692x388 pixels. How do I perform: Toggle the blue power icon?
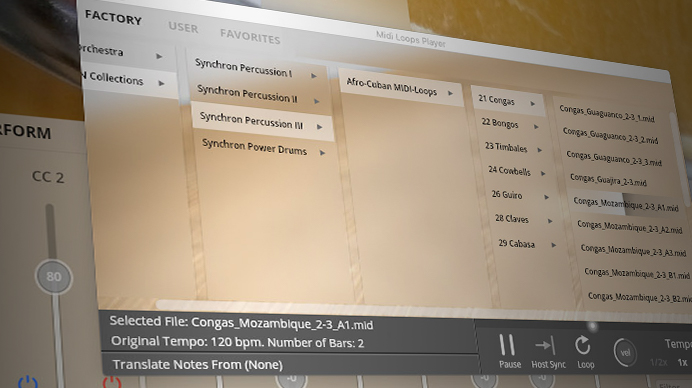pyautogui.click(x=28, y=382)
